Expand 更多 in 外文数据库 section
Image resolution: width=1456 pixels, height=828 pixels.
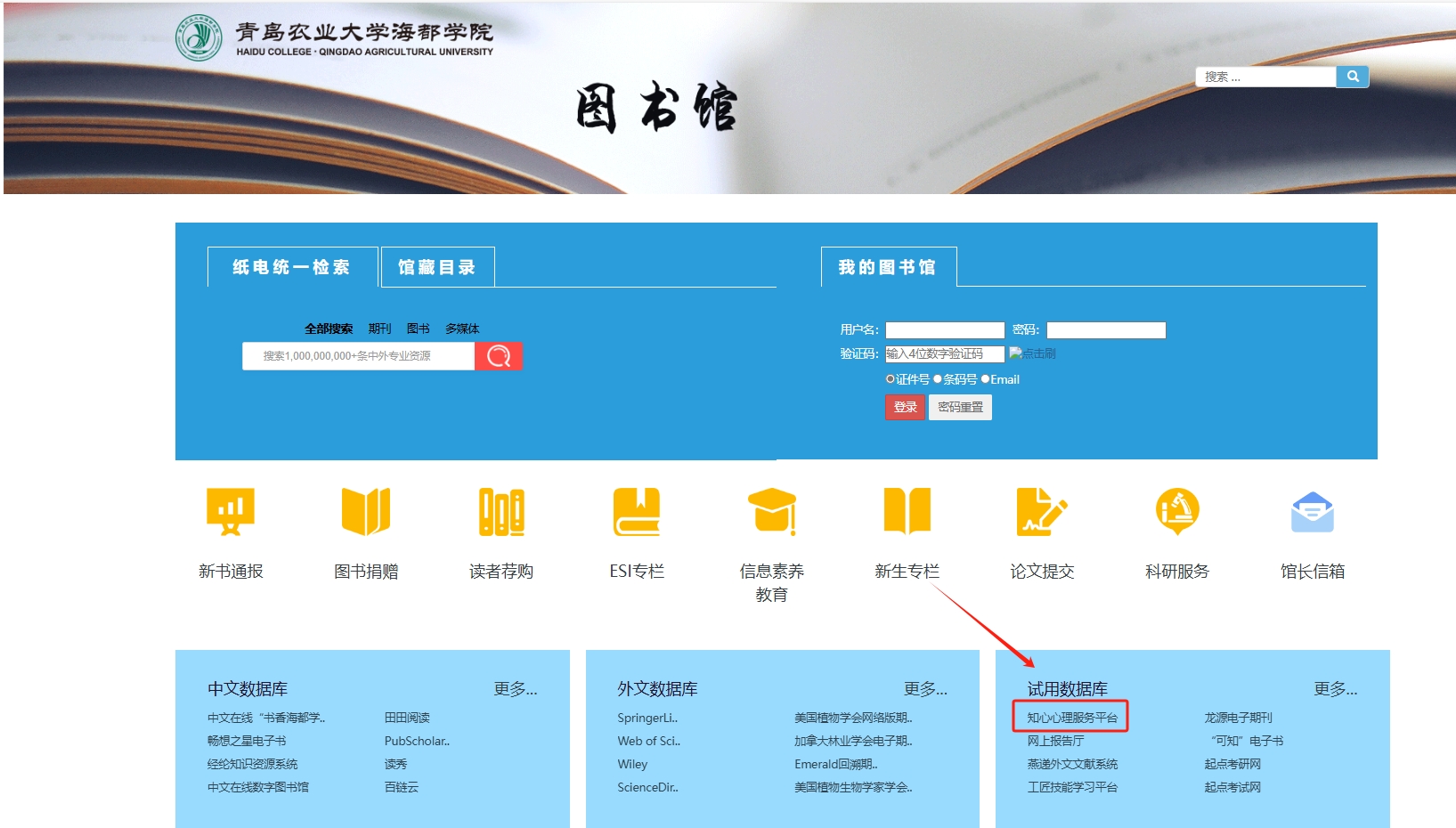[925, 689]
